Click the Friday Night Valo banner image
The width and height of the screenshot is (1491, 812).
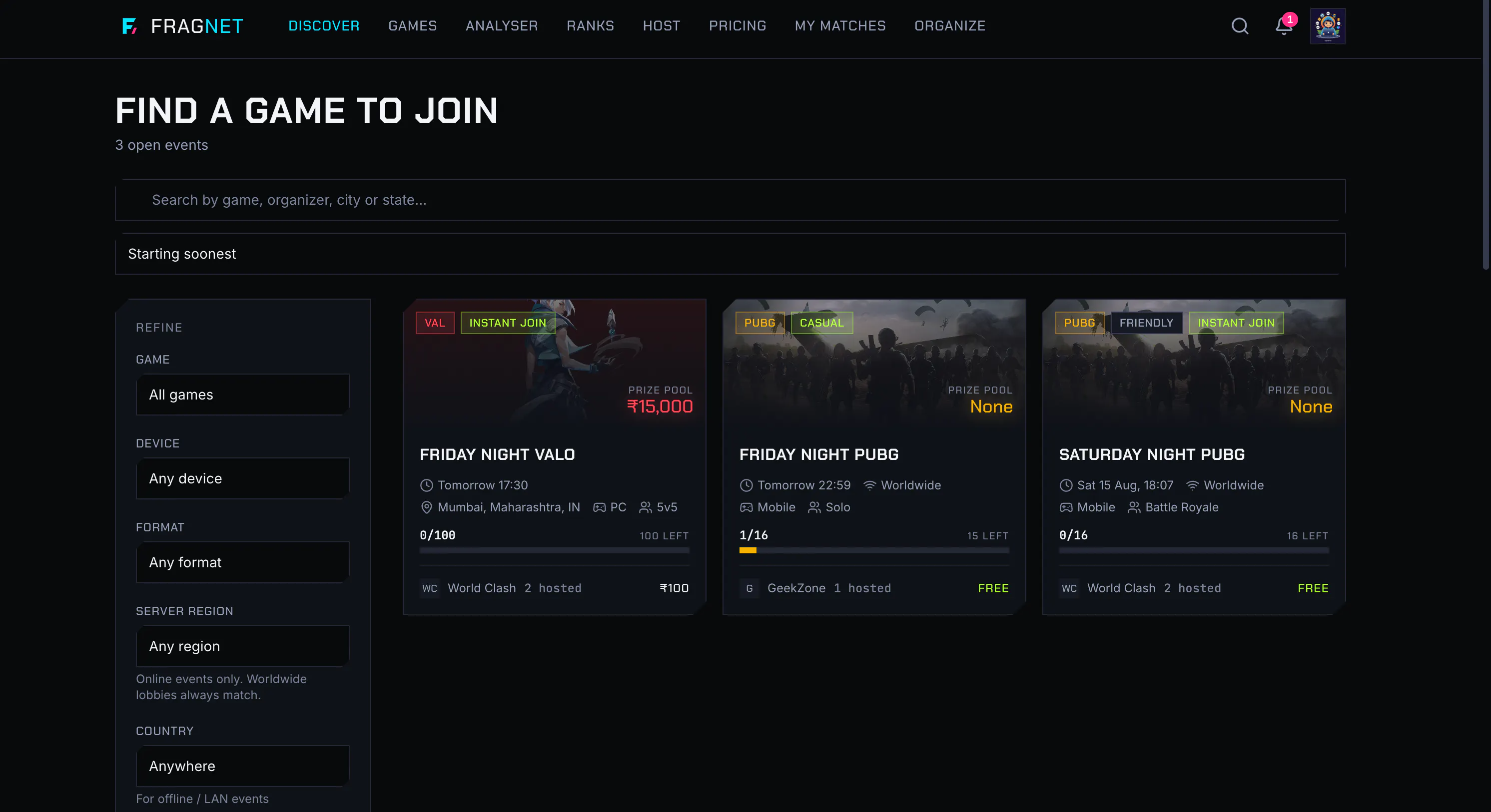(555, 363)
